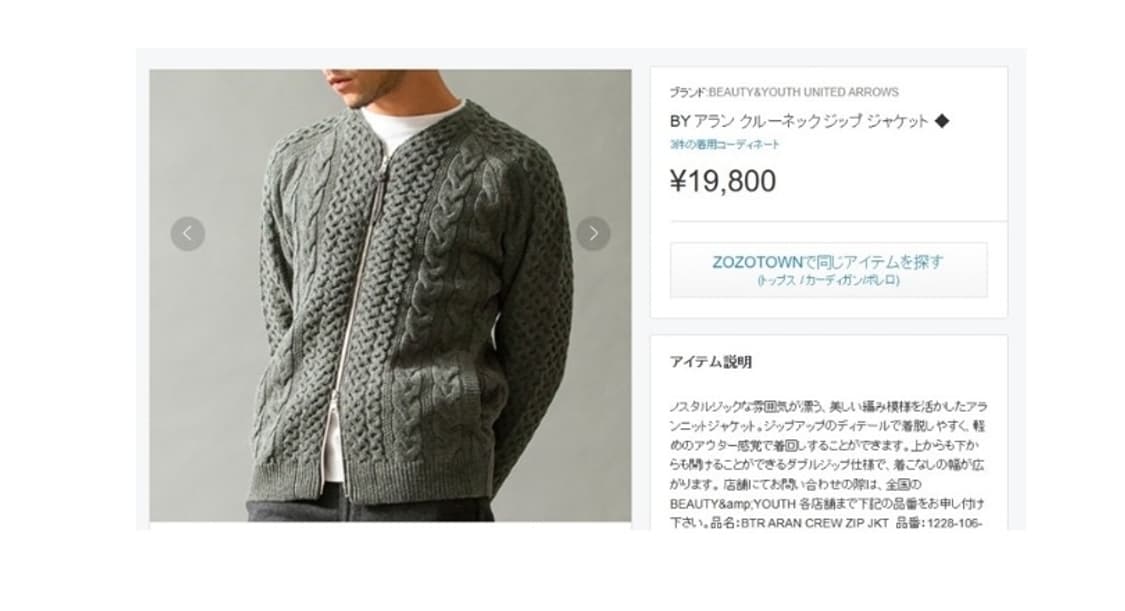Image resolution: width=1125 pixels, height=611 pixels.
Task: Select the アイテム説明 heading
Action: click(x=710, y=362)
